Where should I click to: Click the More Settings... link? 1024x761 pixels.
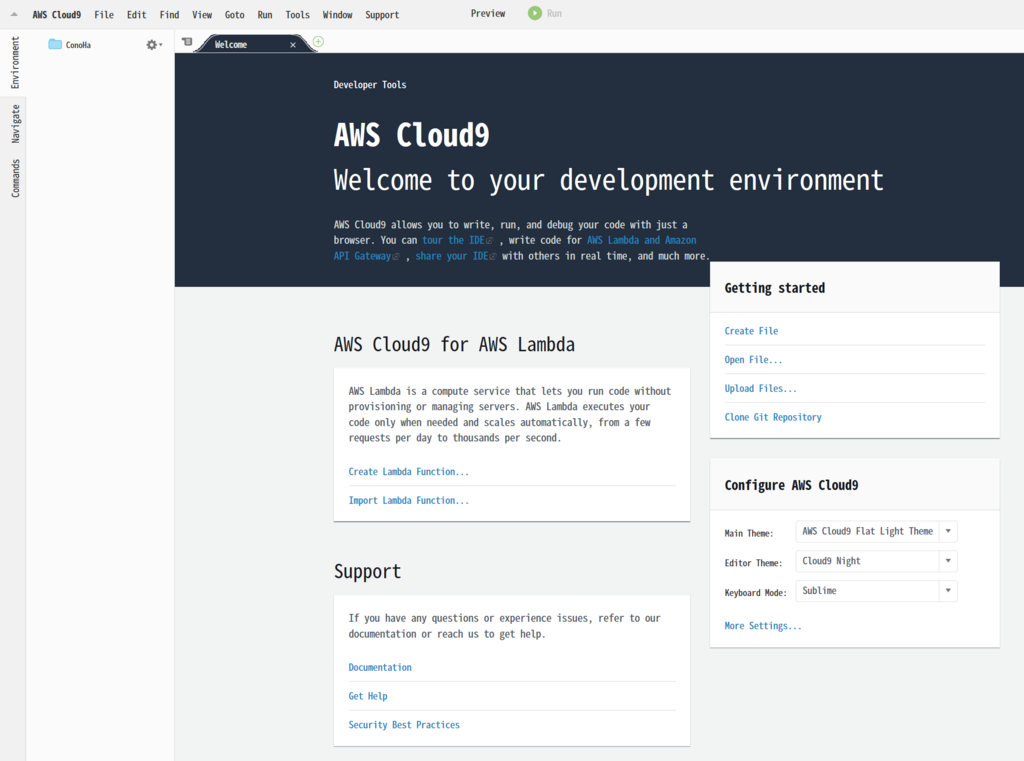(762, 625)
